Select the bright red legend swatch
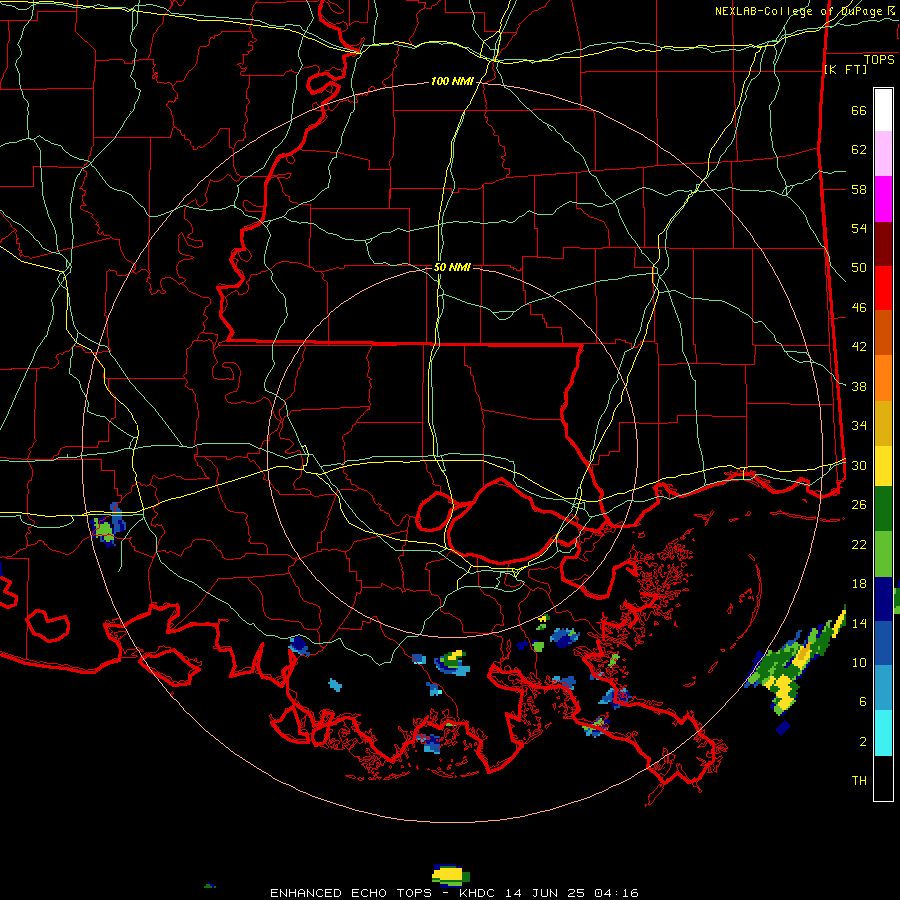The width and height of the screenshot is (900, 900). [883, 289]
